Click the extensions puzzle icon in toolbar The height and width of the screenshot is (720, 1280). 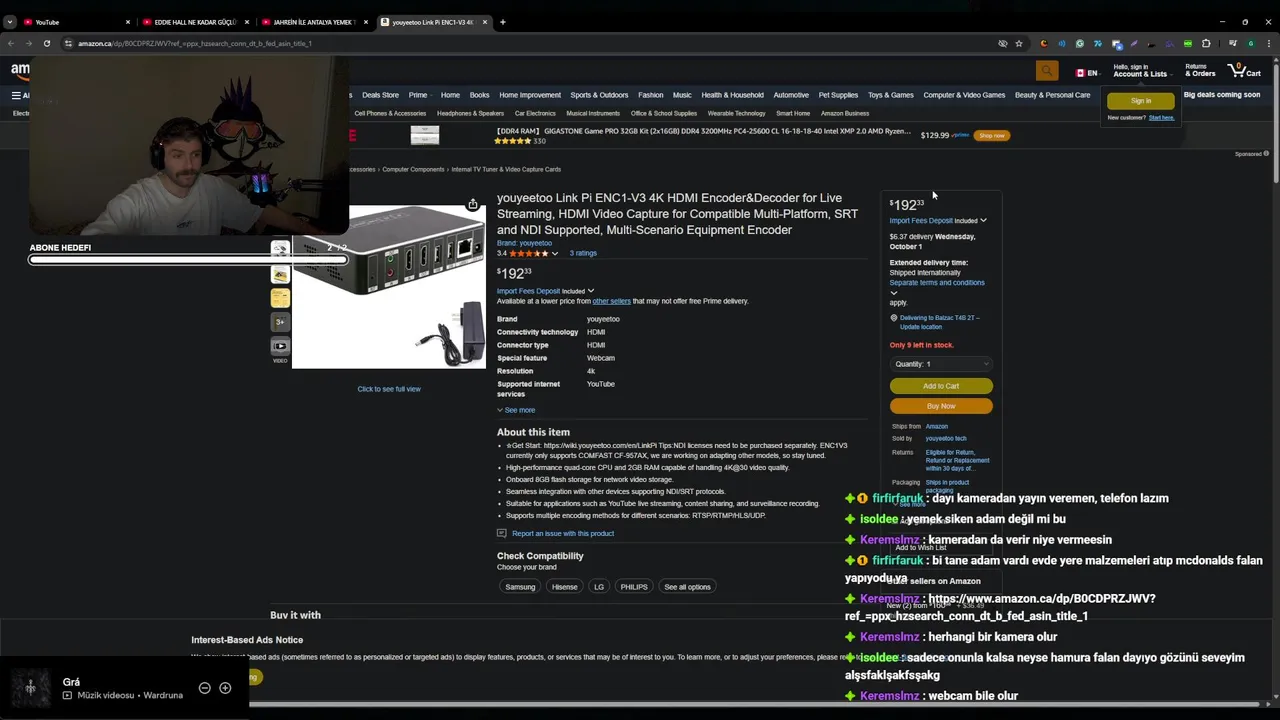[1206, 43]
